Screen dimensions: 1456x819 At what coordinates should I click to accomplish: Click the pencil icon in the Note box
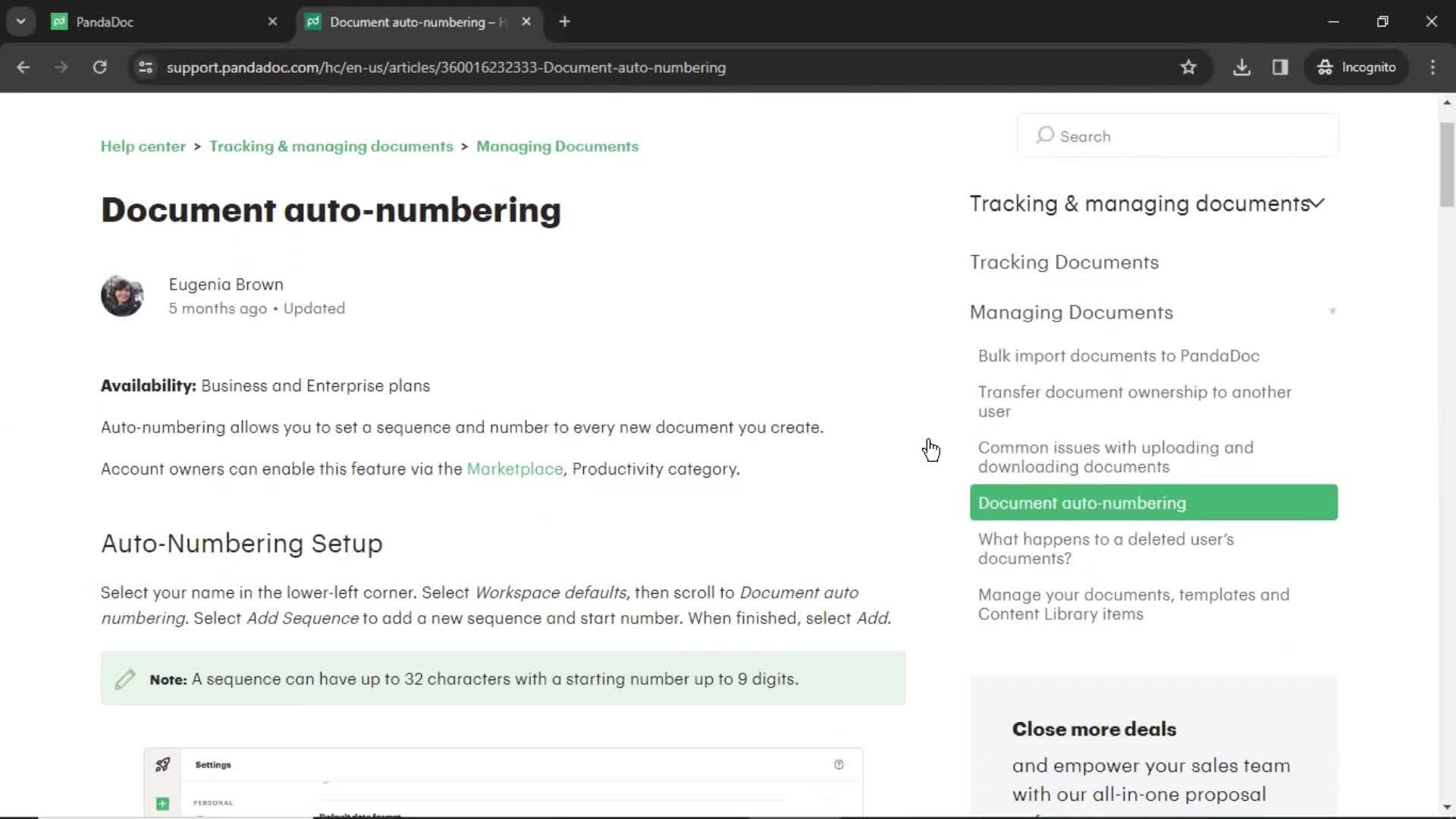pos(125,679)
